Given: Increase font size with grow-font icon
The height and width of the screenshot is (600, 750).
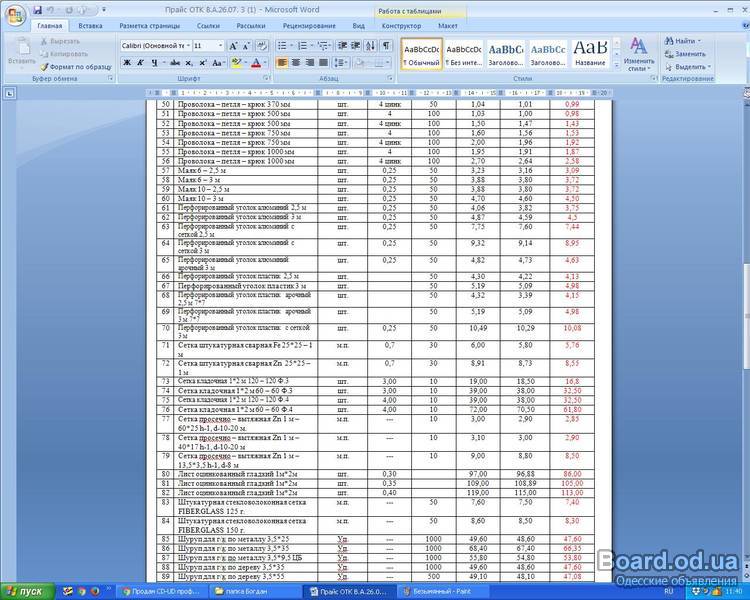Looking at the screenshot, I should pyautogui.click(x=233, y=46).
